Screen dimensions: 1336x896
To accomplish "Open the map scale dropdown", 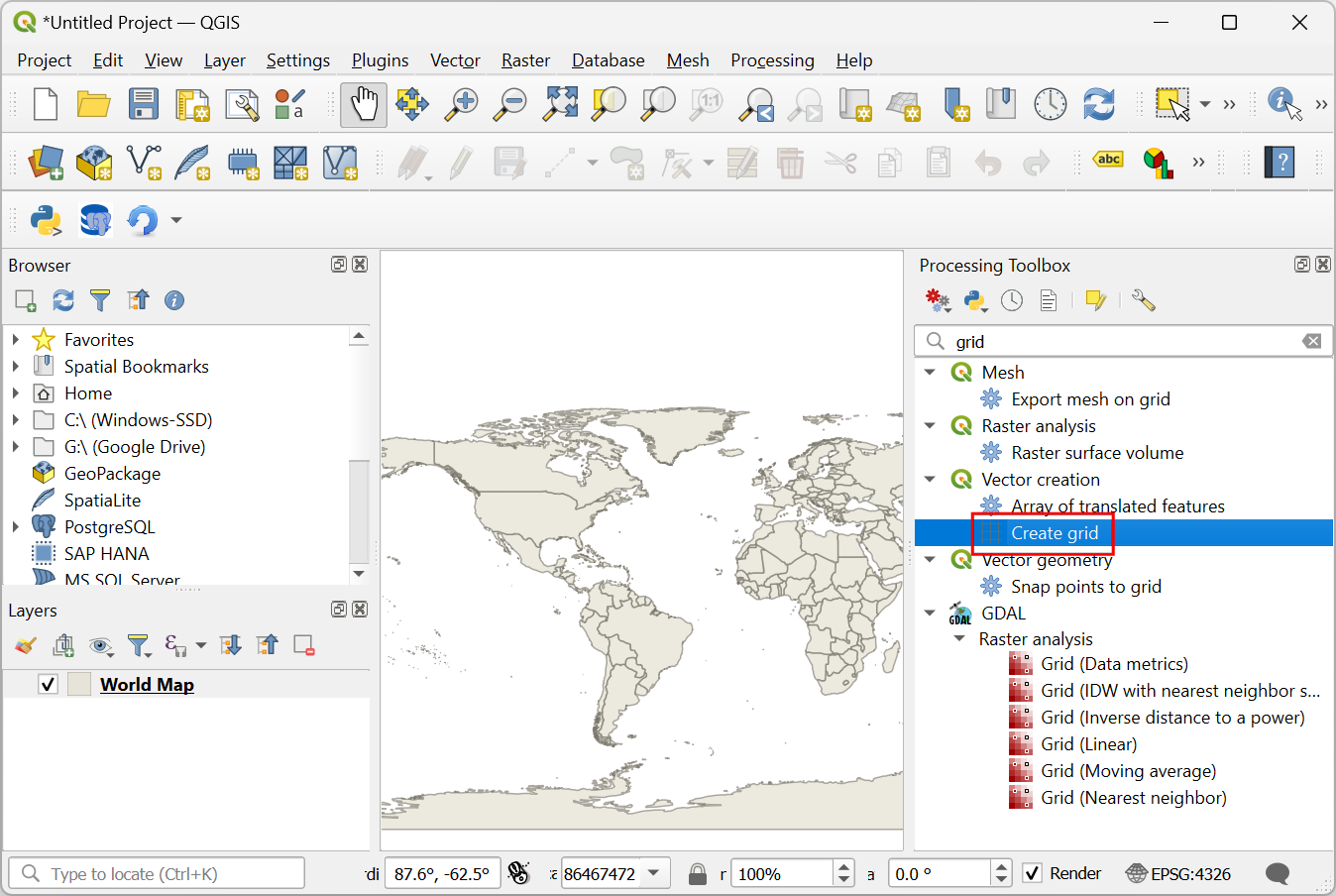I will pyautogui.click(x=654, y=873).
